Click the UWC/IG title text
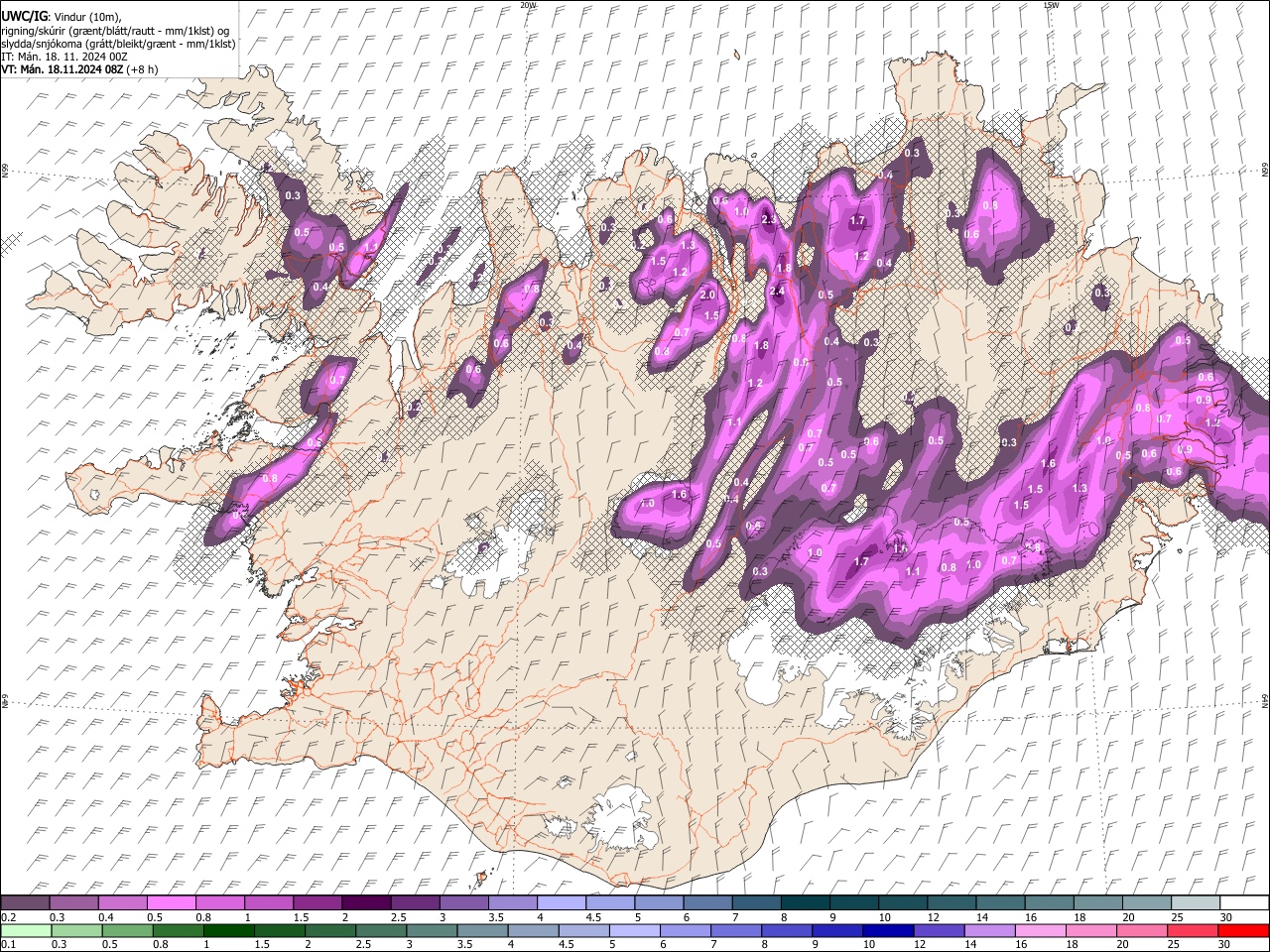This screenshot has width=1270, height=952. tap(24, 17)
